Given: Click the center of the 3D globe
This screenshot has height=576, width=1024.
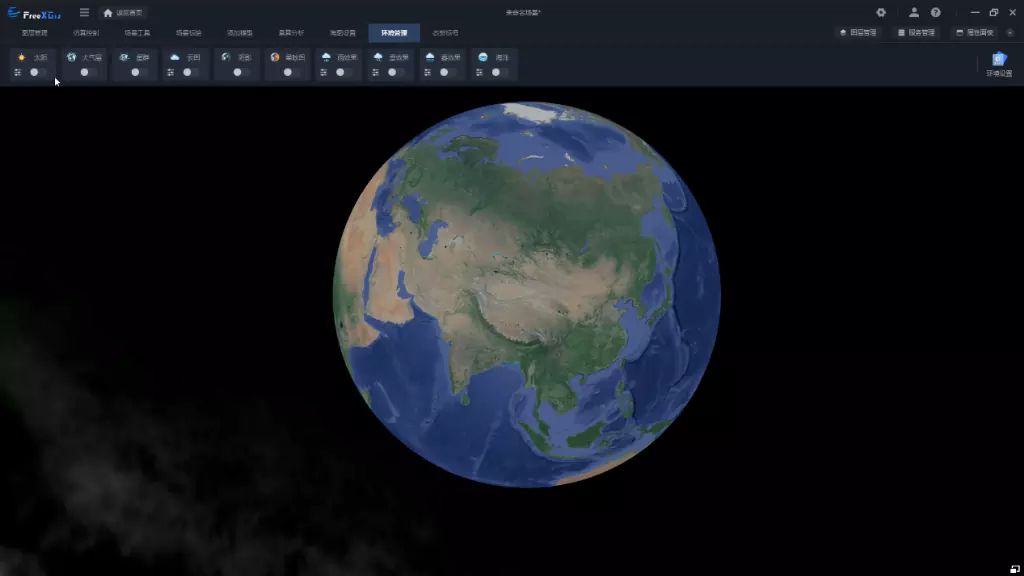Looking at the screenshot, I should click(526, 294).
